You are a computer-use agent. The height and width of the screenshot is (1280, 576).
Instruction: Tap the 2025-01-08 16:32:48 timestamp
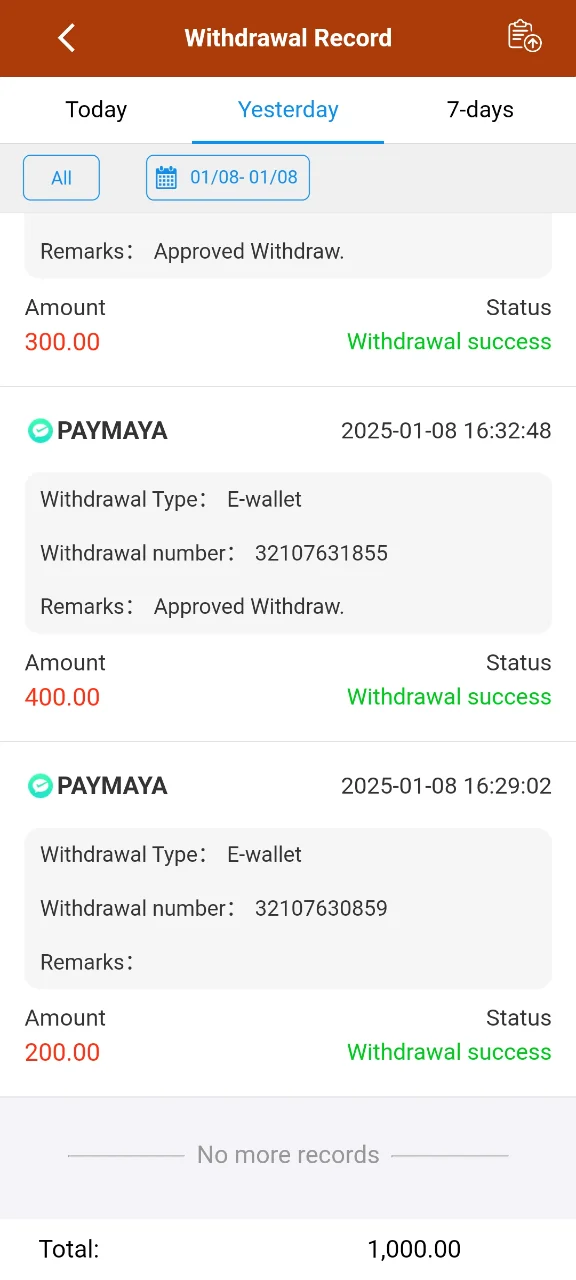(446, 431)
